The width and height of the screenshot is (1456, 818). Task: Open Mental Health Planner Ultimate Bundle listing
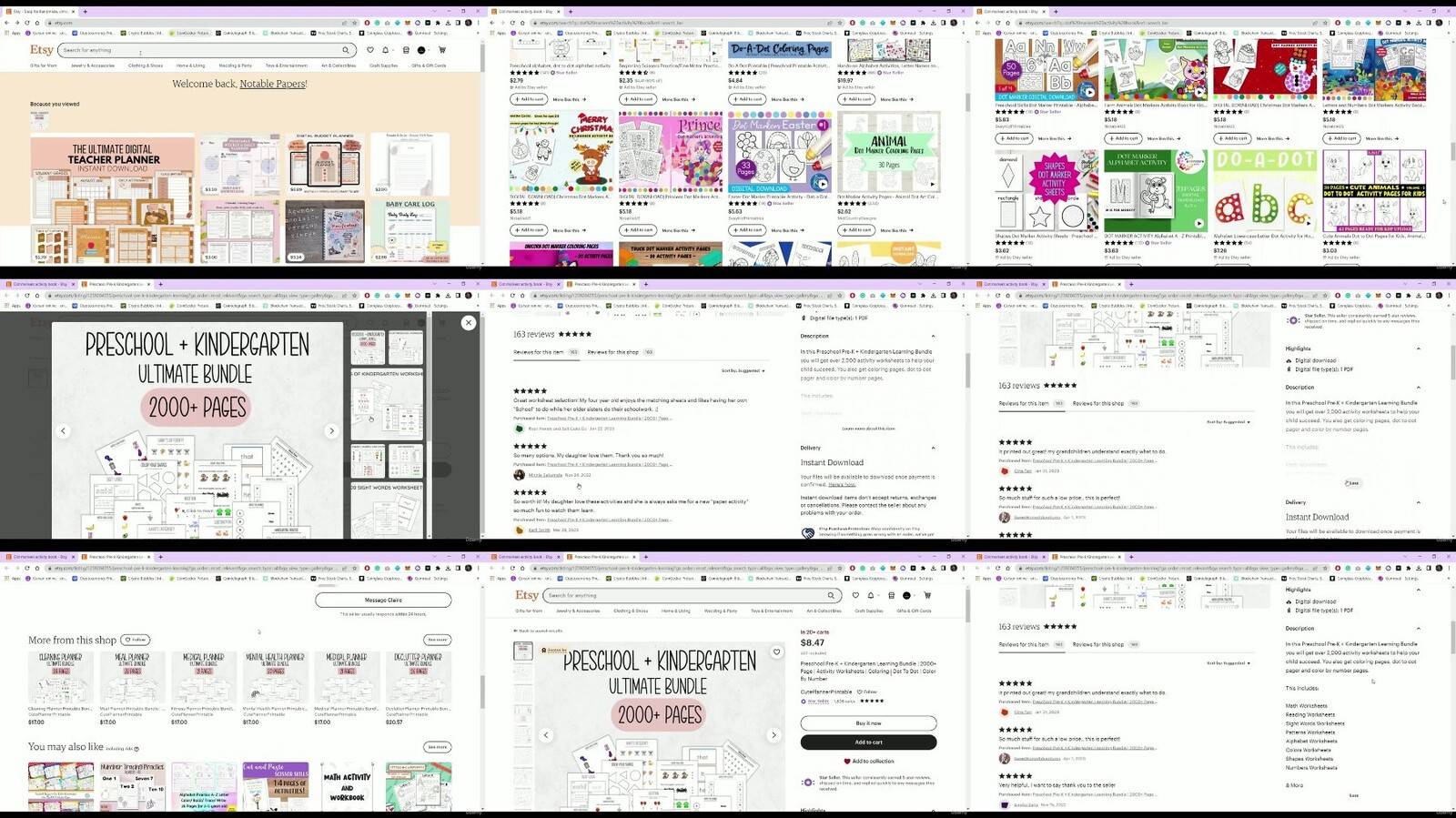click(275, 678)
